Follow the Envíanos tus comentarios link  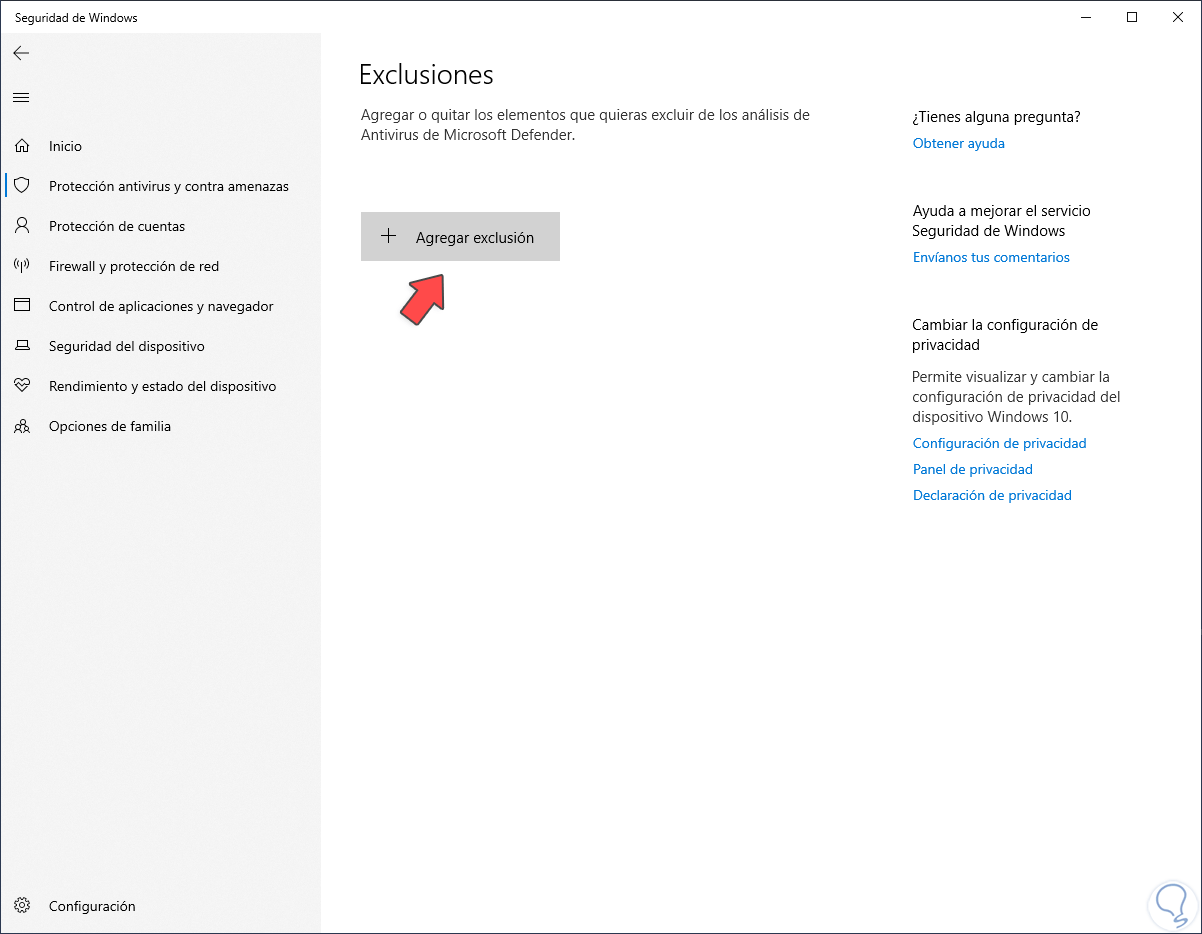pos(991,257)
